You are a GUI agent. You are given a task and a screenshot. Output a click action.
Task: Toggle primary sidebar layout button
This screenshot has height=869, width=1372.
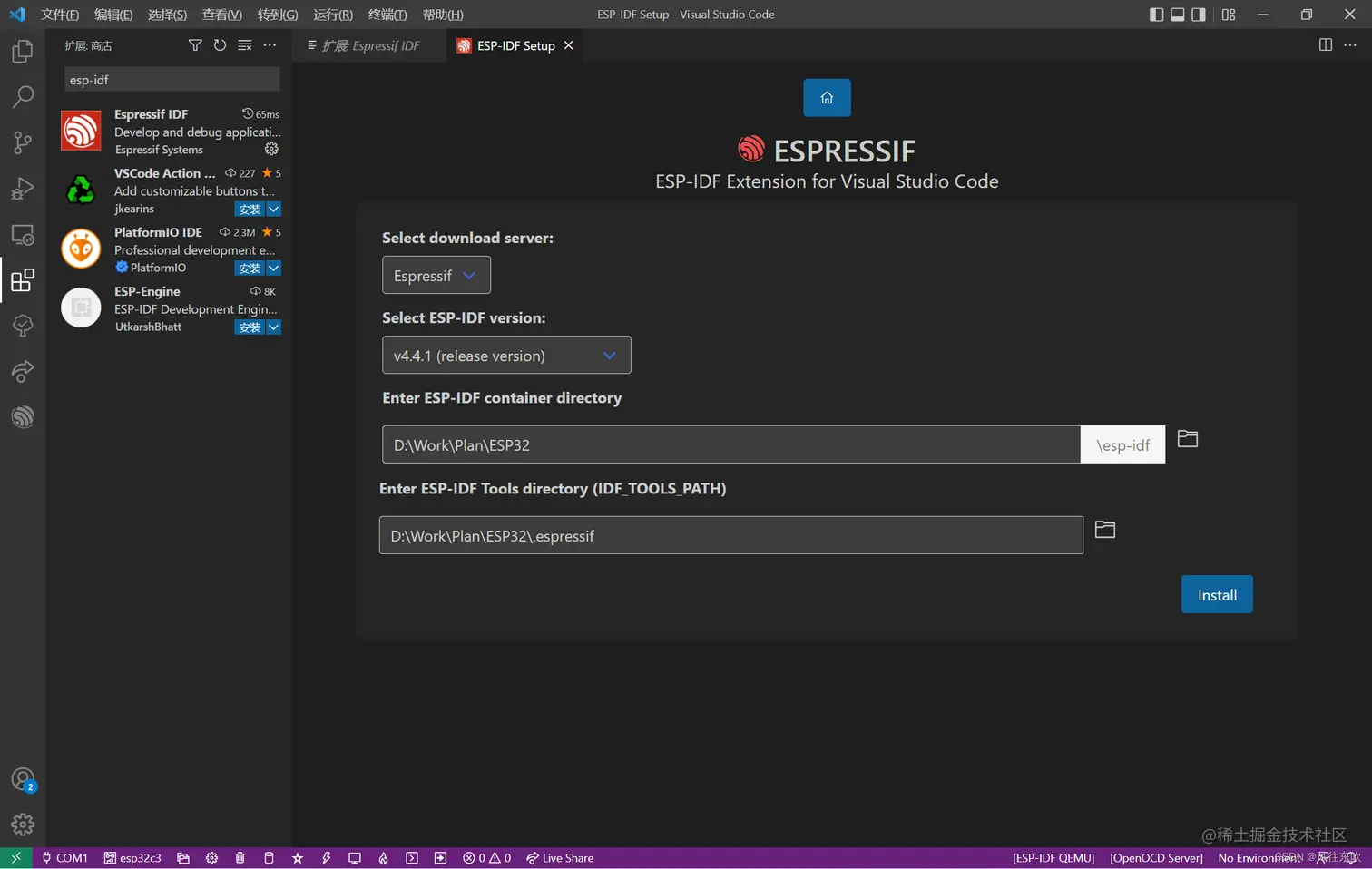[1156, 15]
